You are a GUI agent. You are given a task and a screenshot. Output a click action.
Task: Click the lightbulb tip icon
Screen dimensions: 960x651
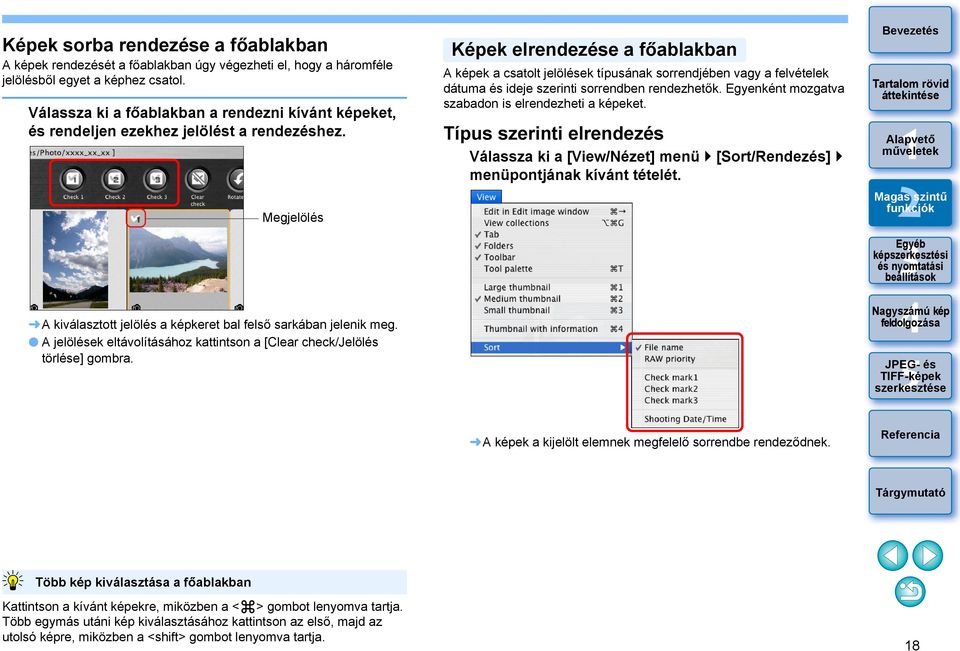tap(12, 581)
